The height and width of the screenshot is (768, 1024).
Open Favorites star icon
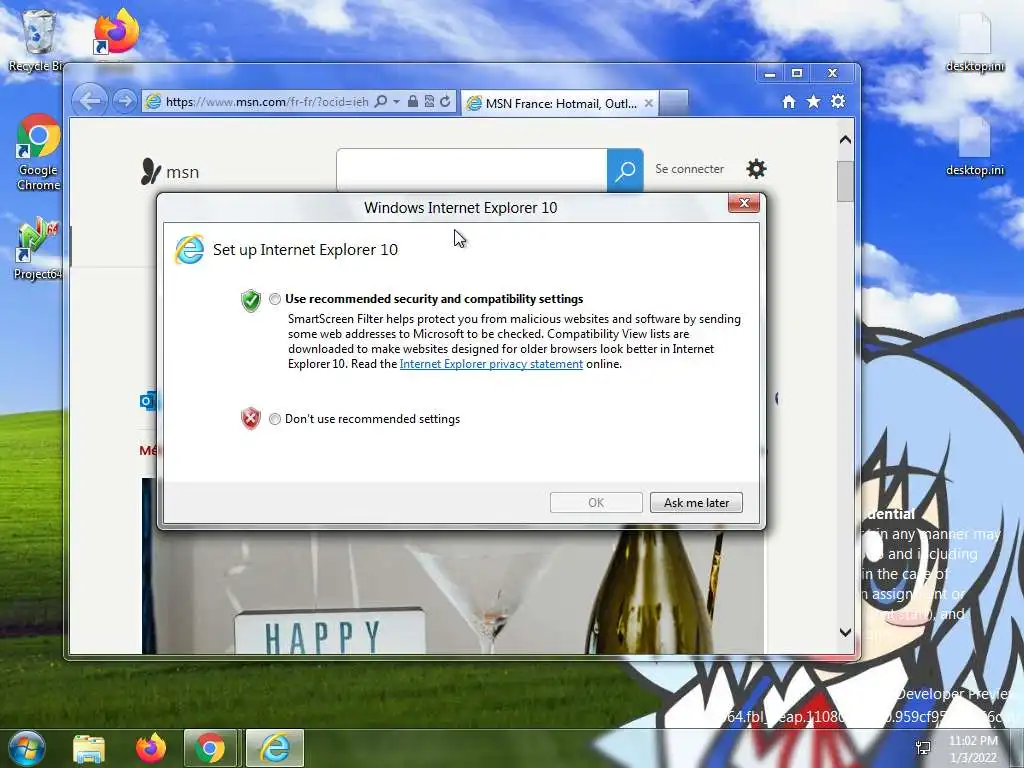(813, 101)
